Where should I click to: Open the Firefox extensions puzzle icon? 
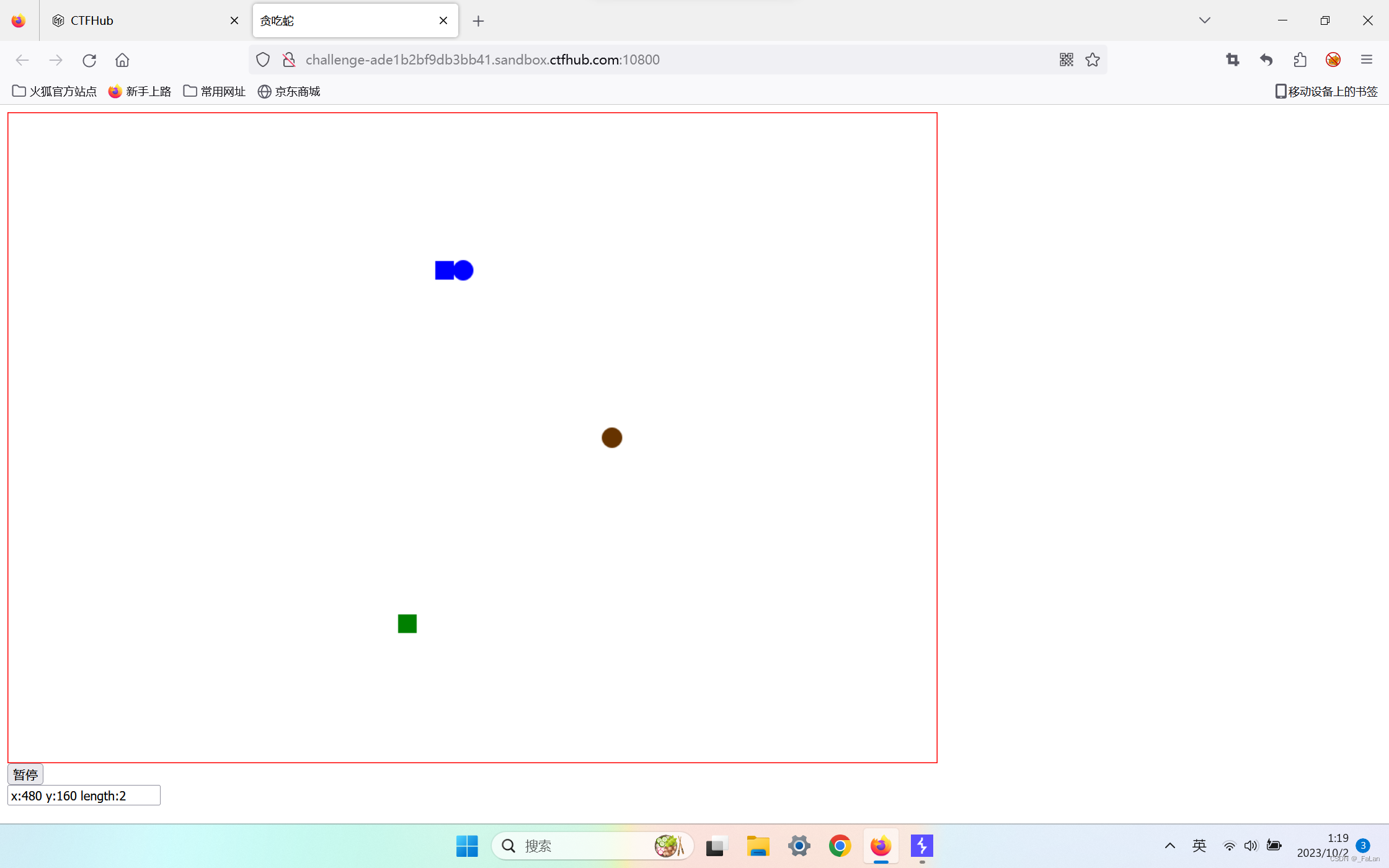pyautogui.click(x=1300, y=60)
